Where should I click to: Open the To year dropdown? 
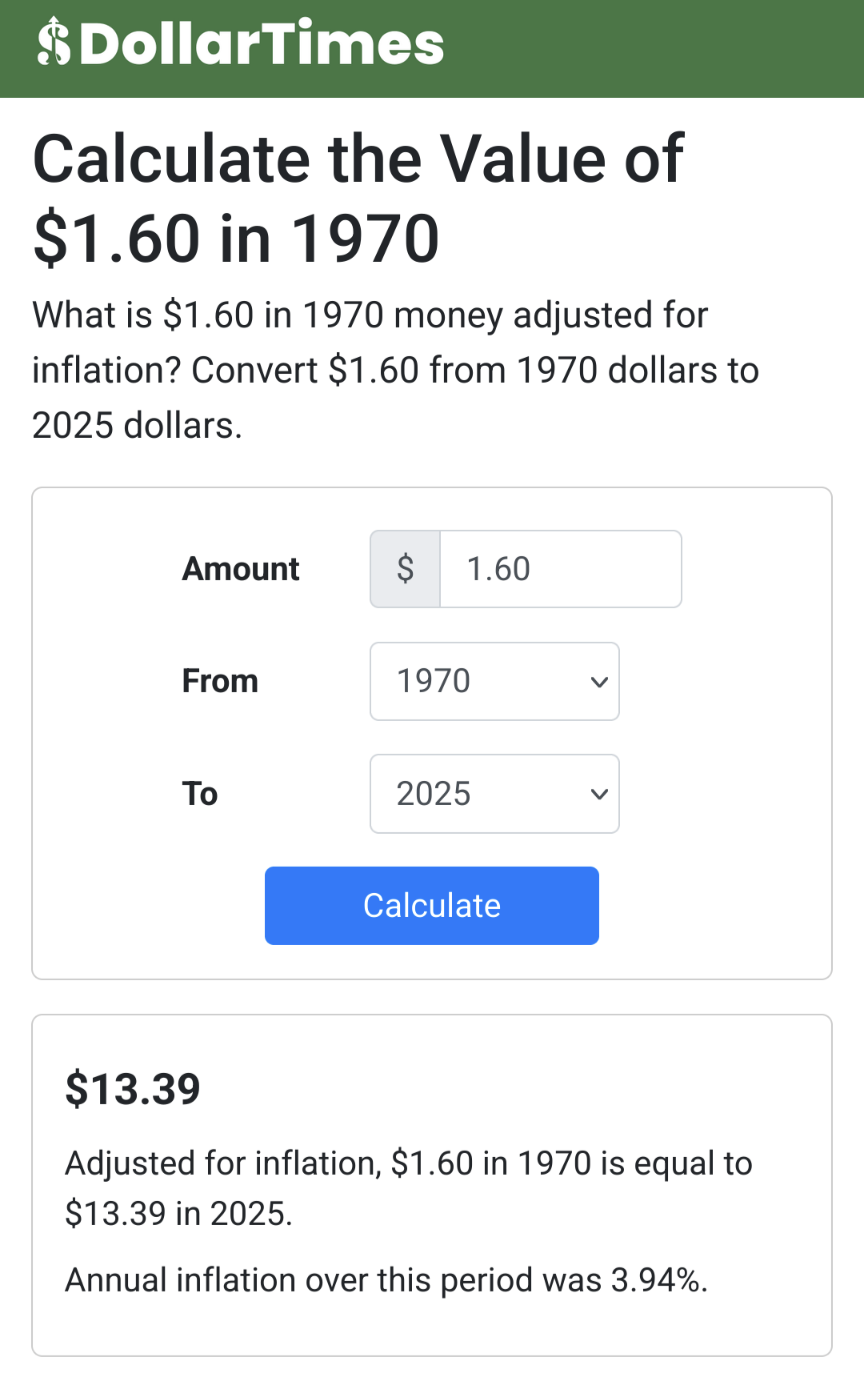(480, 794)
